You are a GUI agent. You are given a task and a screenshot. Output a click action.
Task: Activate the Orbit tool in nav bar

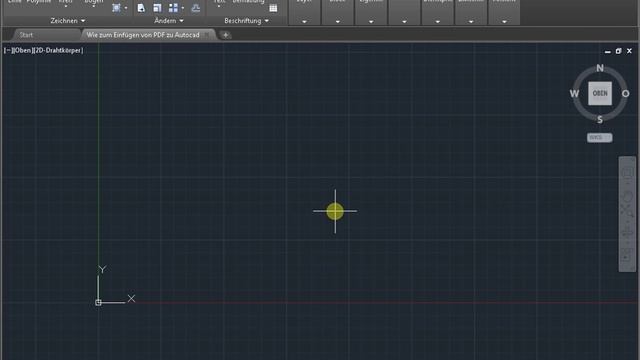pyautogui.click(x=627, y=233)
